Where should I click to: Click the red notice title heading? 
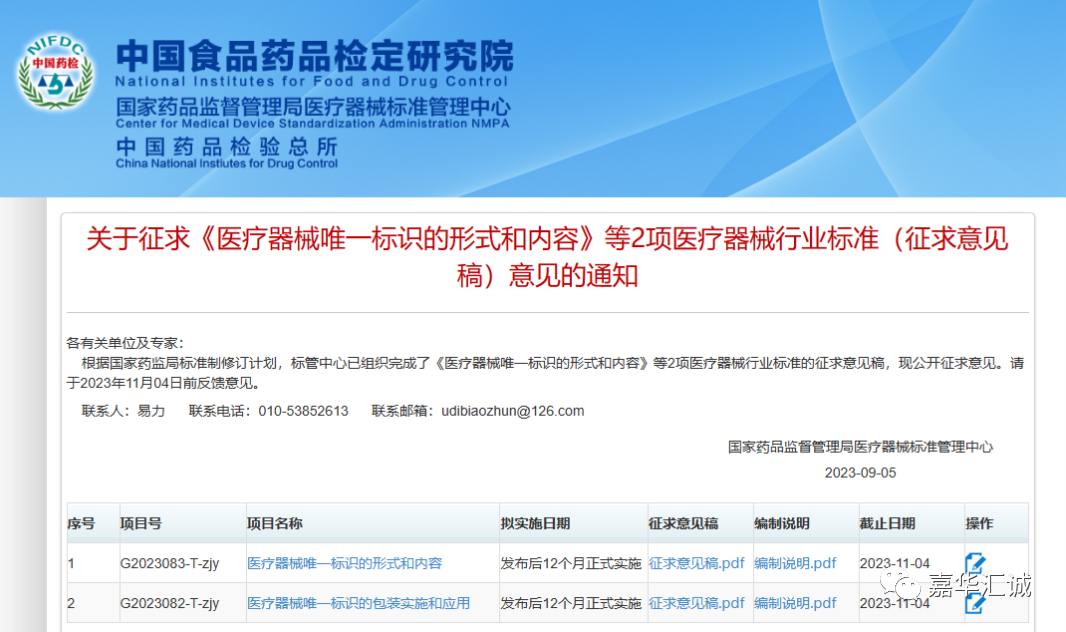[x=547, y=256]
